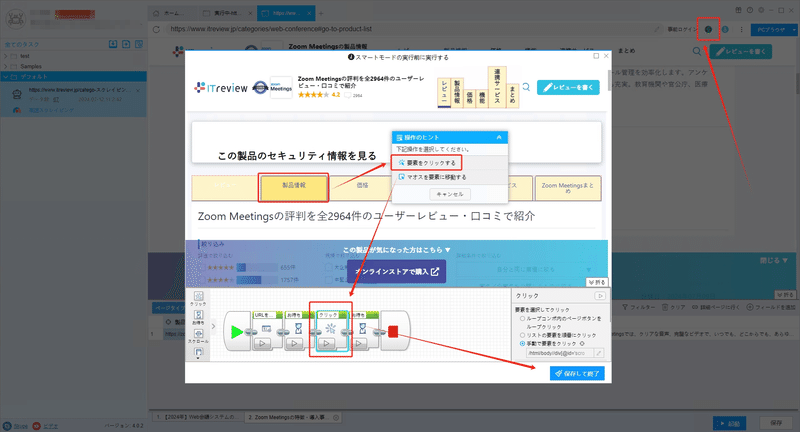
Task: Click the 高速スクレイピング link
Action: pyautogui.click(x=51, y=110)
